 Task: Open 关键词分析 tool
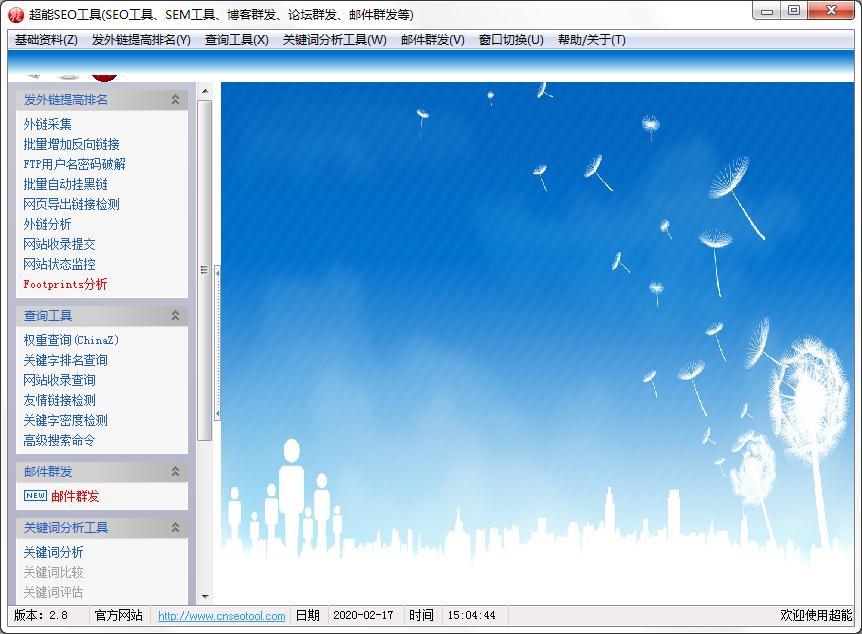pyautogui.click(x=53, y=552)
